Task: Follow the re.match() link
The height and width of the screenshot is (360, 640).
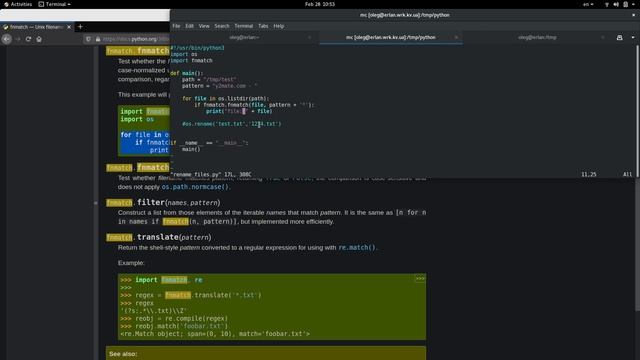Action: (356, 248)
